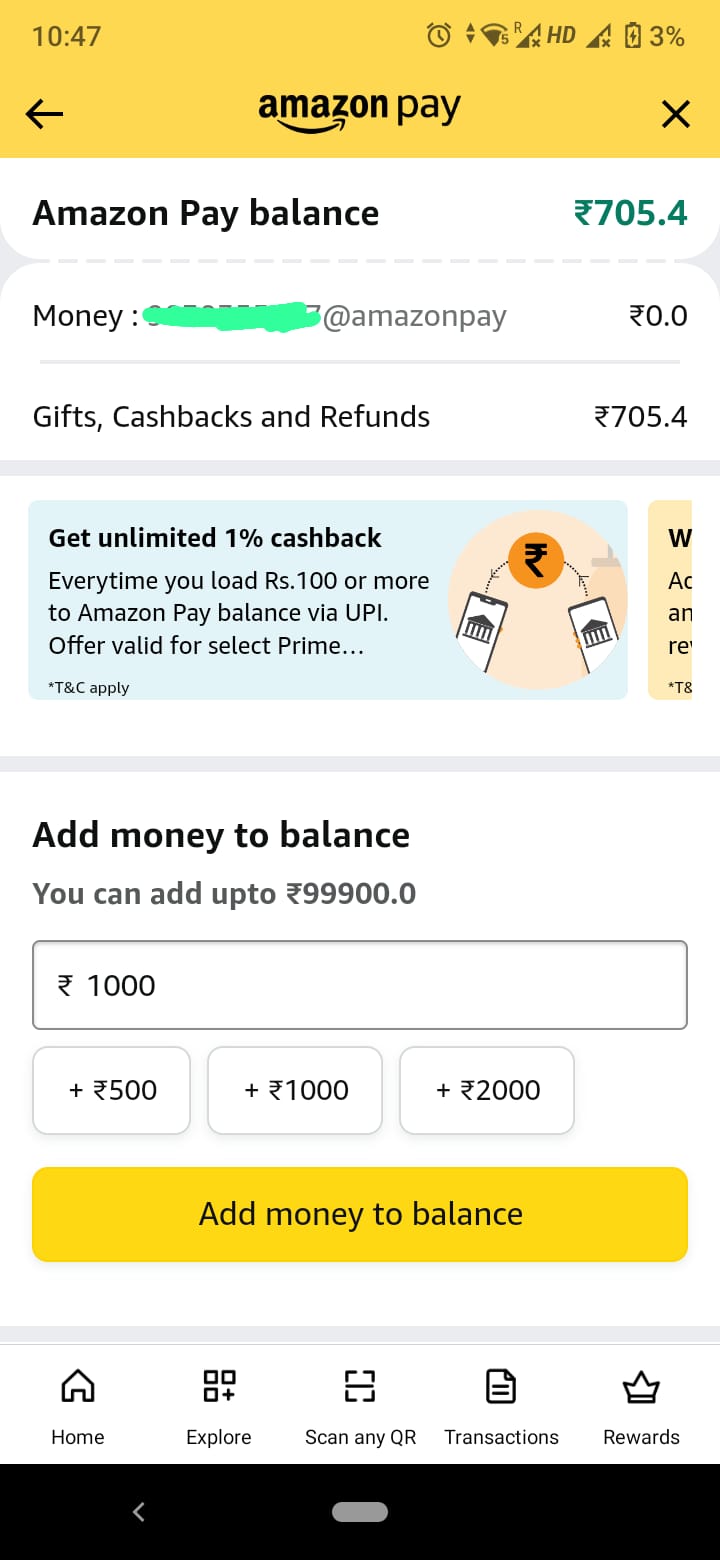This screenshot has width=720, height=1560.
Task: Tap the Gifts, Cashbacks and Refunds row
Action: pos(360,416)
